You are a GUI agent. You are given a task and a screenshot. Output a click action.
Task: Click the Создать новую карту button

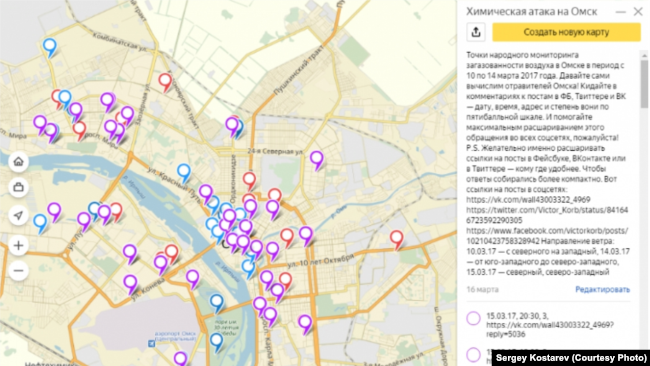pos(566,32)
